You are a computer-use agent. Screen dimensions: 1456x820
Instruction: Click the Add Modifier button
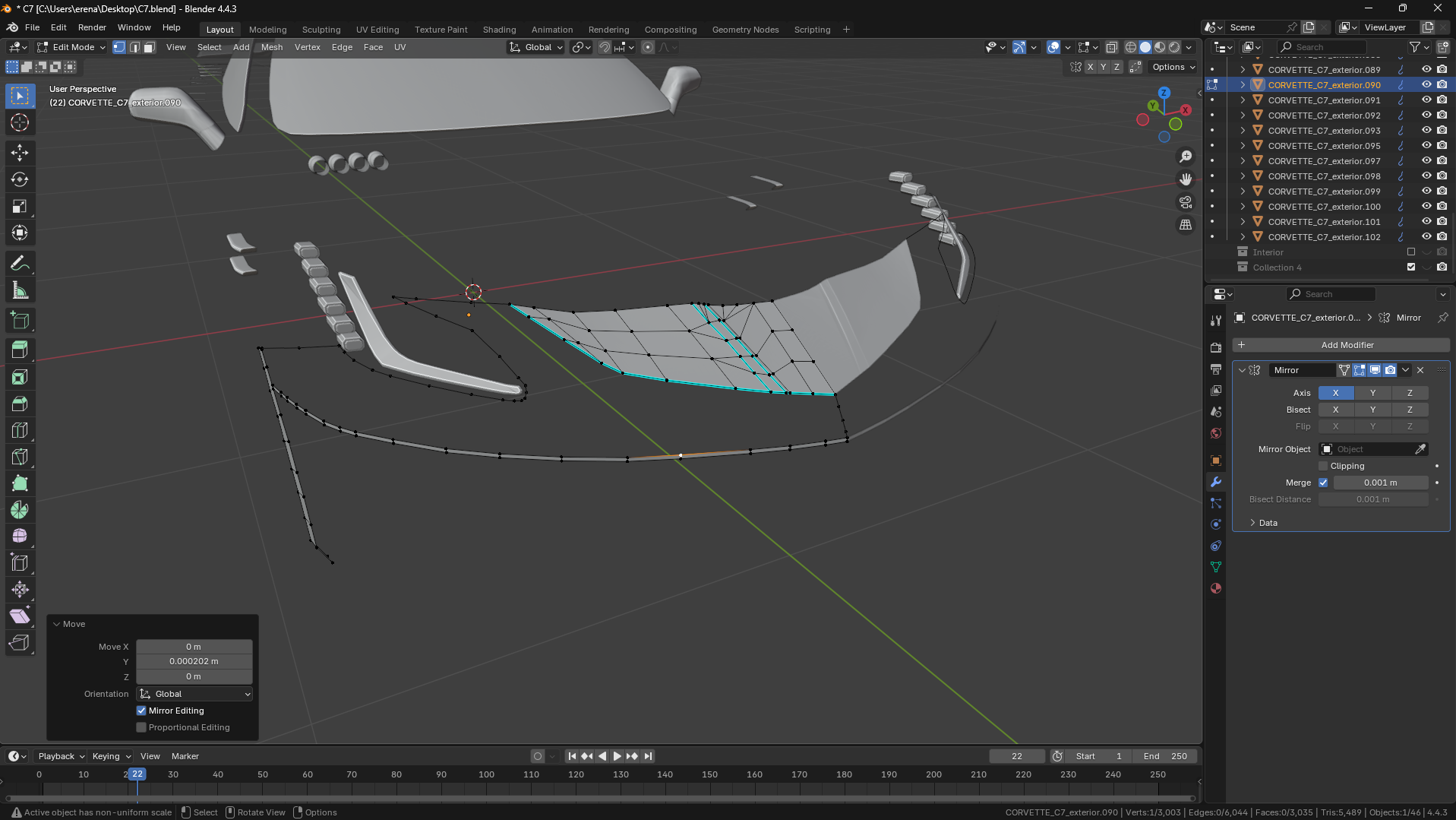(x=1341, y=345)
